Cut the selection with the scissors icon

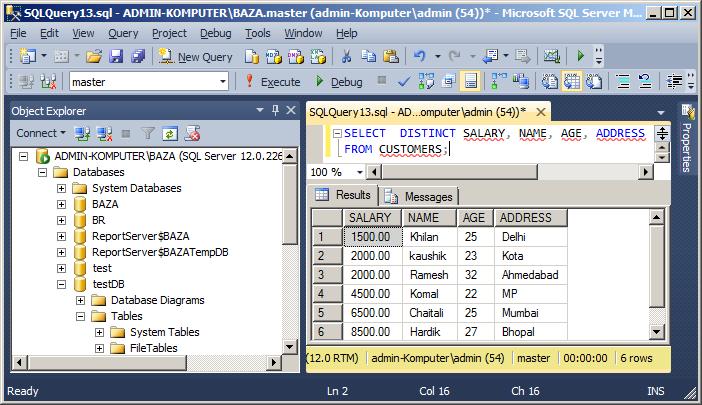click(x=346, y=56)
